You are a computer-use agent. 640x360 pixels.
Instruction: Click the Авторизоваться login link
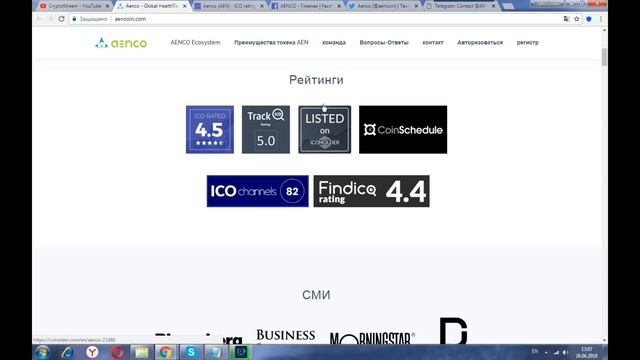point(480,42)
